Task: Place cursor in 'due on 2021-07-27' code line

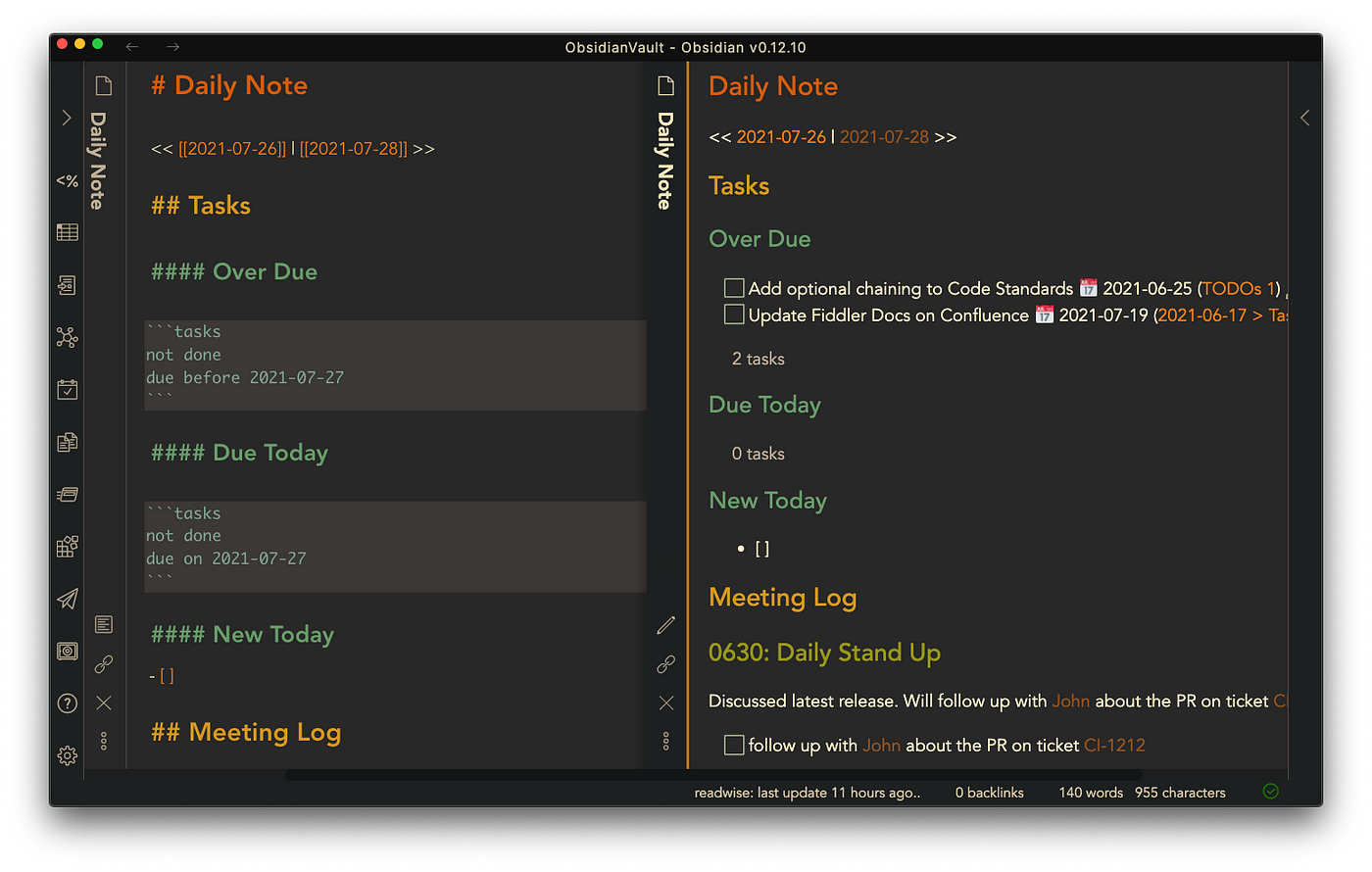Action: coord(226,558)
